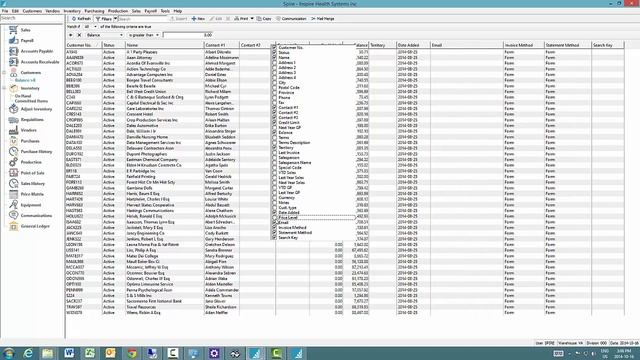Click the filter value field showing 0.00

click(188, 35)
